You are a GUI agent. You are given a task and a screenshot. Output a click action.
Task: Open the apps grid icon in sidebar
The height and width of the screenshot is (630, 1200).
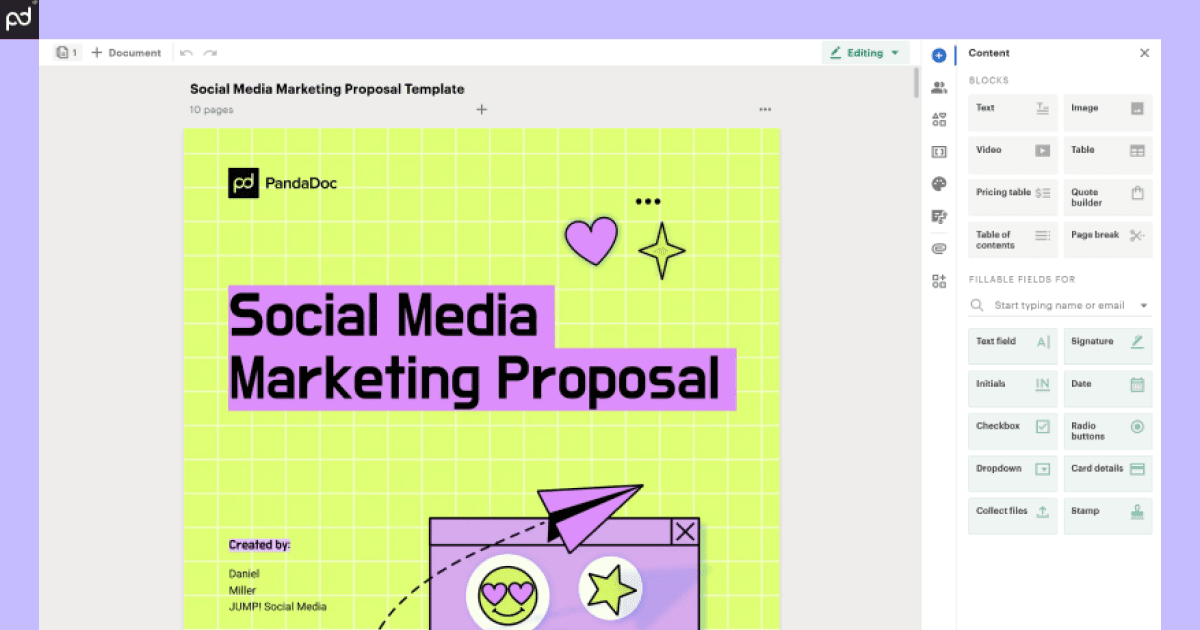(938, 281)
